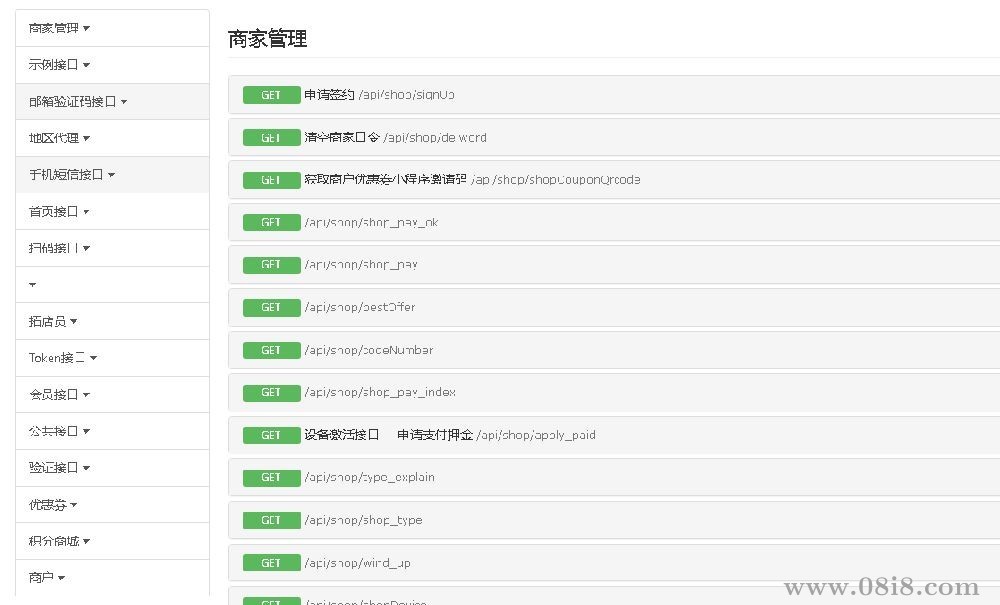Open the /api/shop/codeNumber endpoint path
This screenshot has width=1000, height=605.
click(x=369, y=350)
